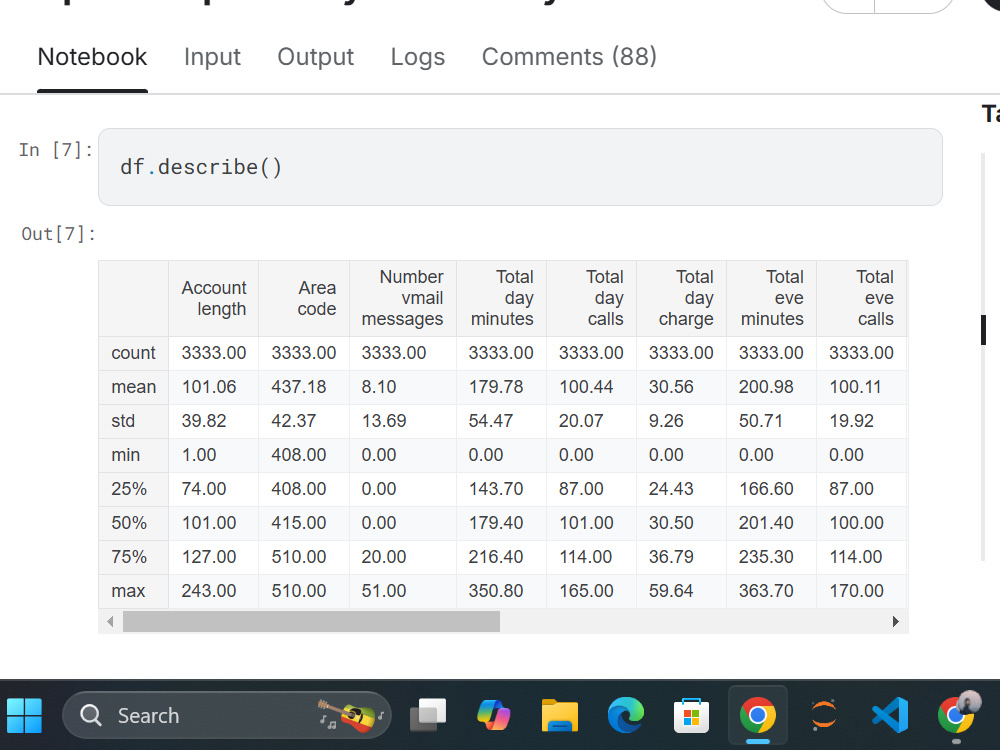The image size is (1000, 750).
Task: Switch to the Input tab
Action: [x=212, y=57]
